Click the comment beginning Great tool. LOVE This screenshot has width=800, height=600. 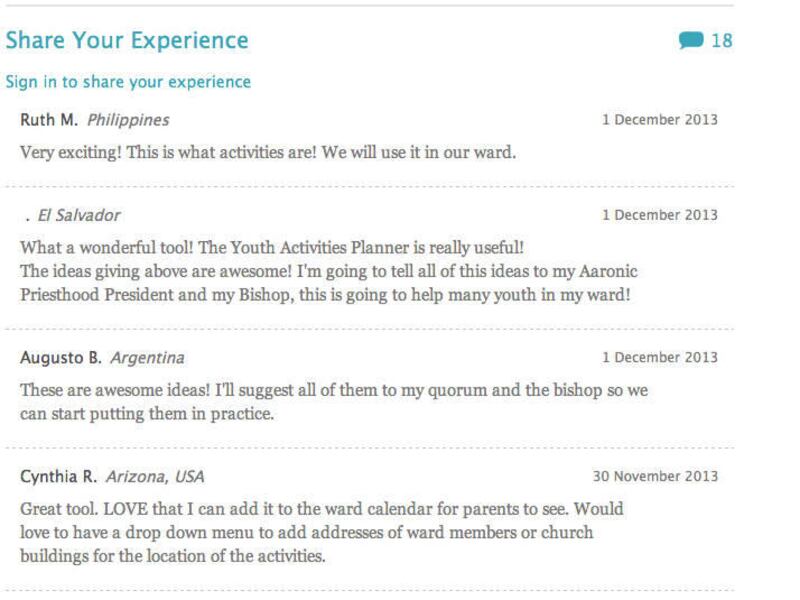321,532
